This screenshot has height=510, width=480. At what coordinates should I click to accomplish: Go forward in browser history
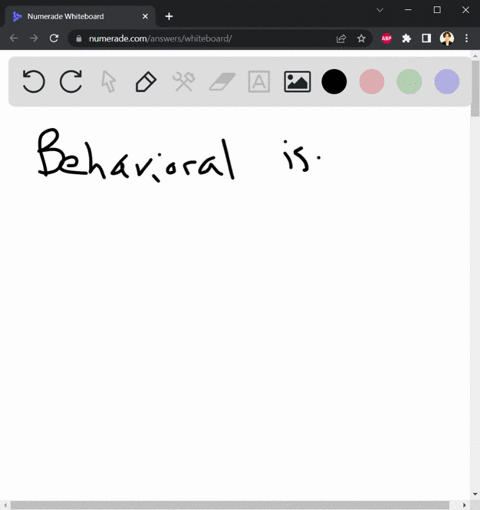pos(34,38)
